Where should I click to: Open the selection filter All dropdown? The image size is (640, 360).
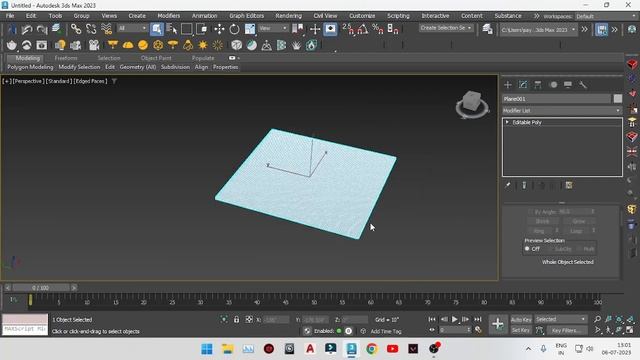pos(132,28)
